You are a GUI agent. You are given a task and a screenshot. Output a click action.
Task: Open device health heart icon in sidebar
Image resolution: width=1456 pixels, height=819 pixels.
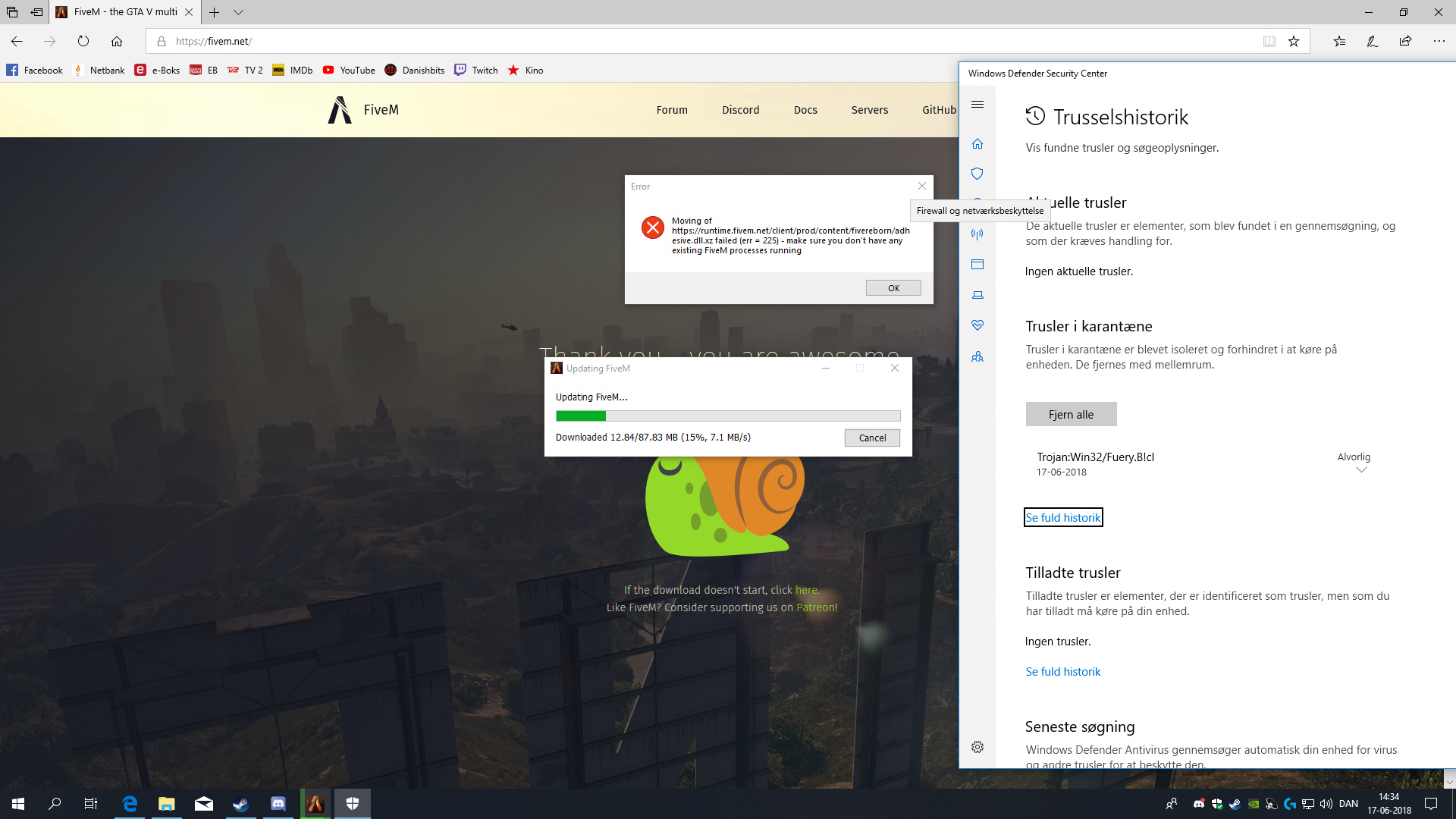(x=977, y=325)
